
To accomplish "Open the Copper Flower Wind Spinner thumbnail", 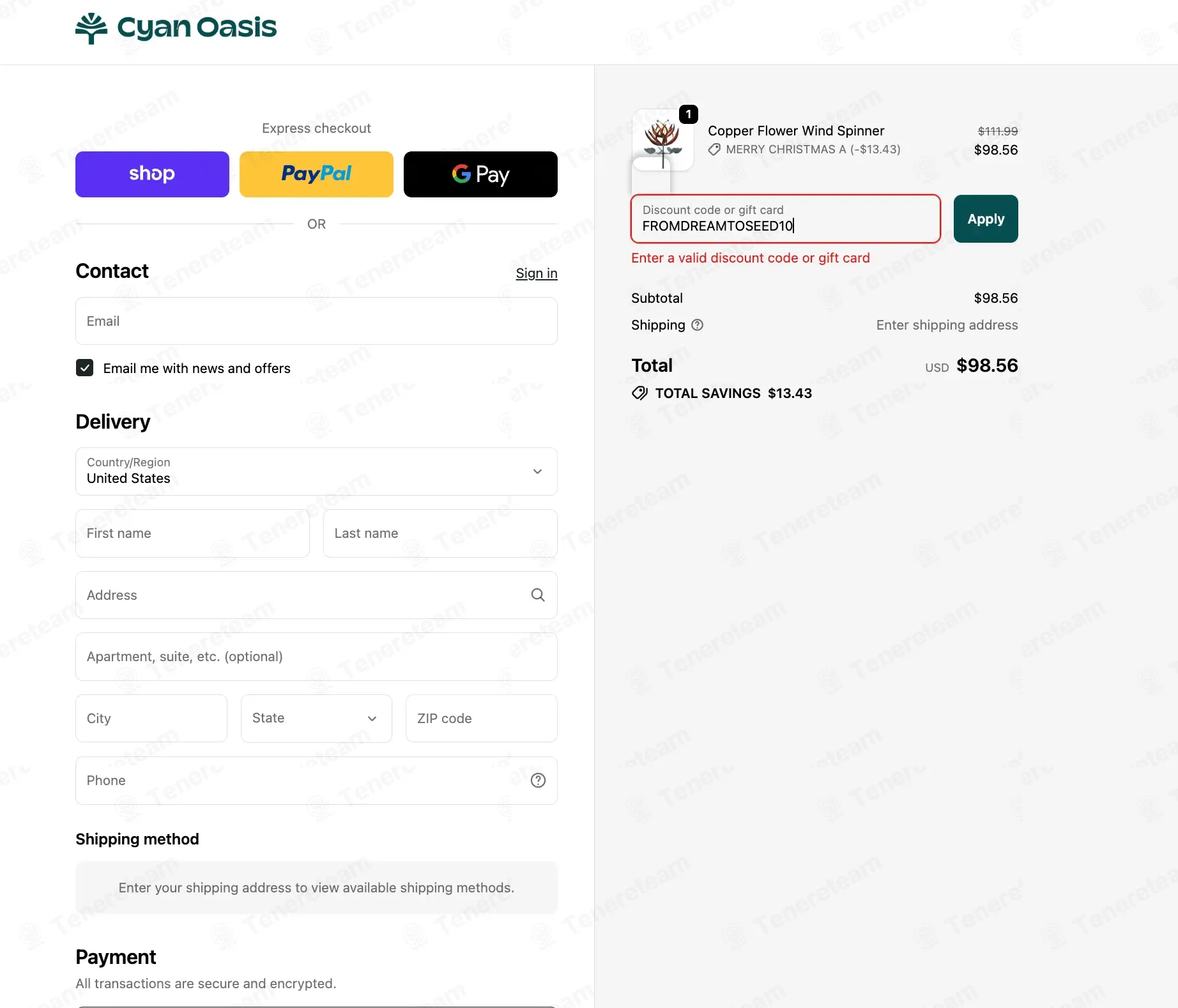I will click(662, 141).
